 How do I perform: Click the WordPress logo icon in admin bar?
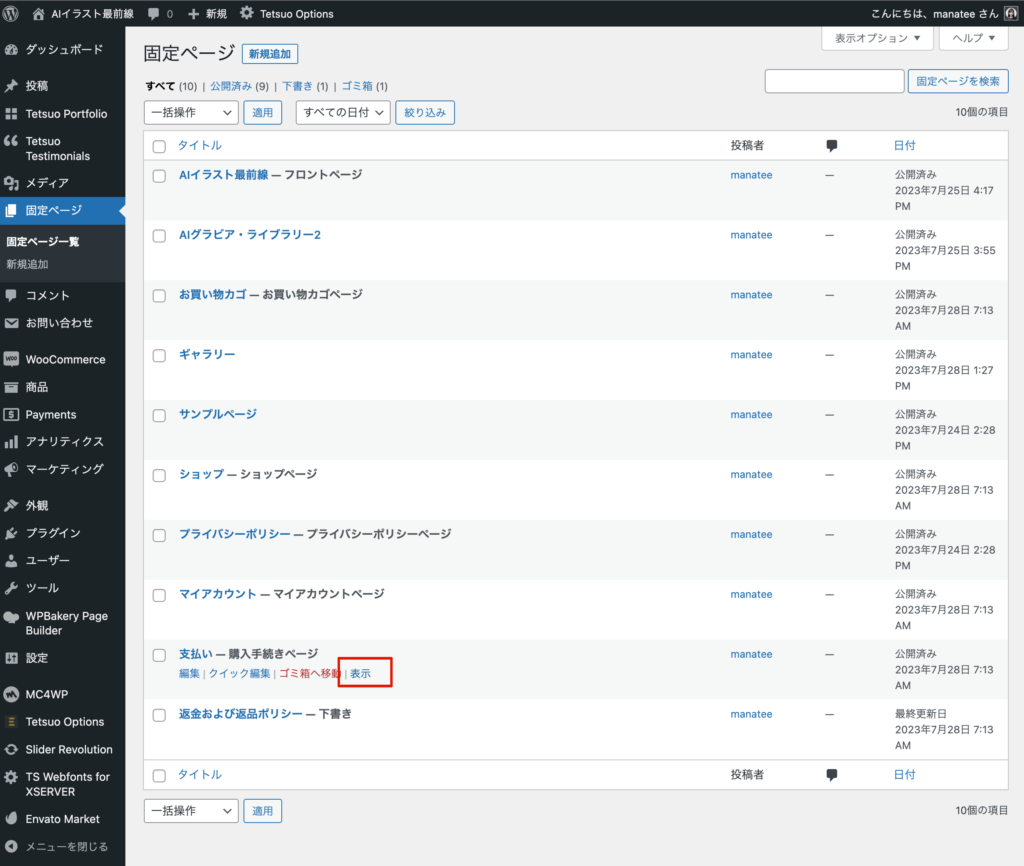click(13, 14)
